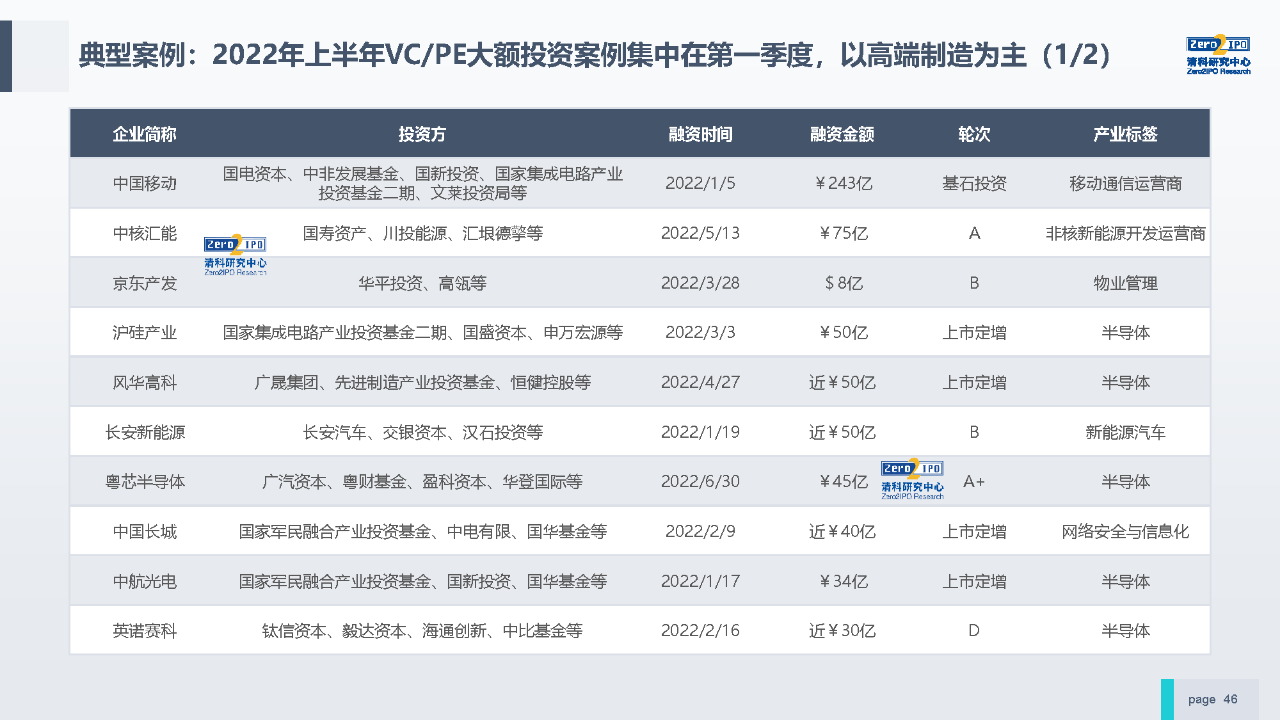Select company name 长安新能源
Screen dimensions: 1280x720
coord(145,433)
